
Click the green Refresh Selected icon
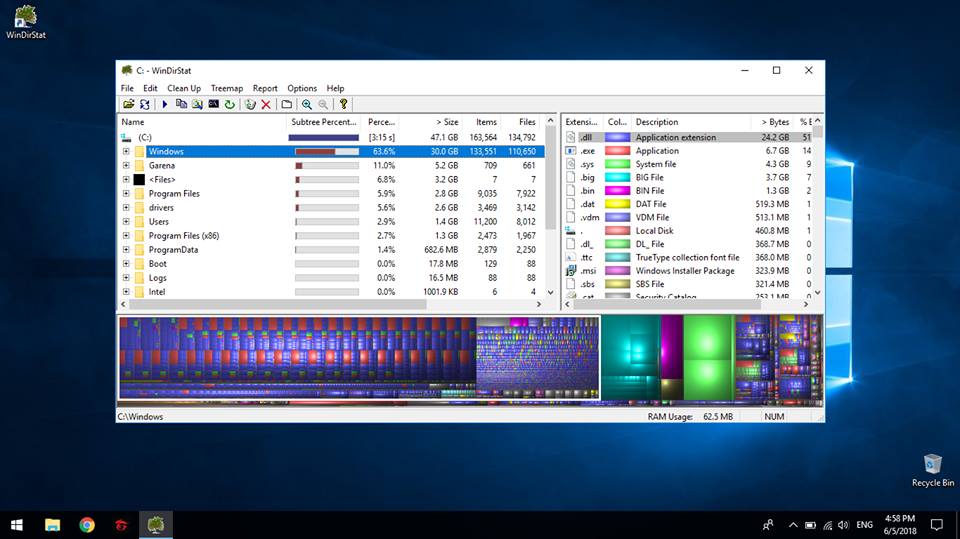pyautogui.click(x=229, y=104)
